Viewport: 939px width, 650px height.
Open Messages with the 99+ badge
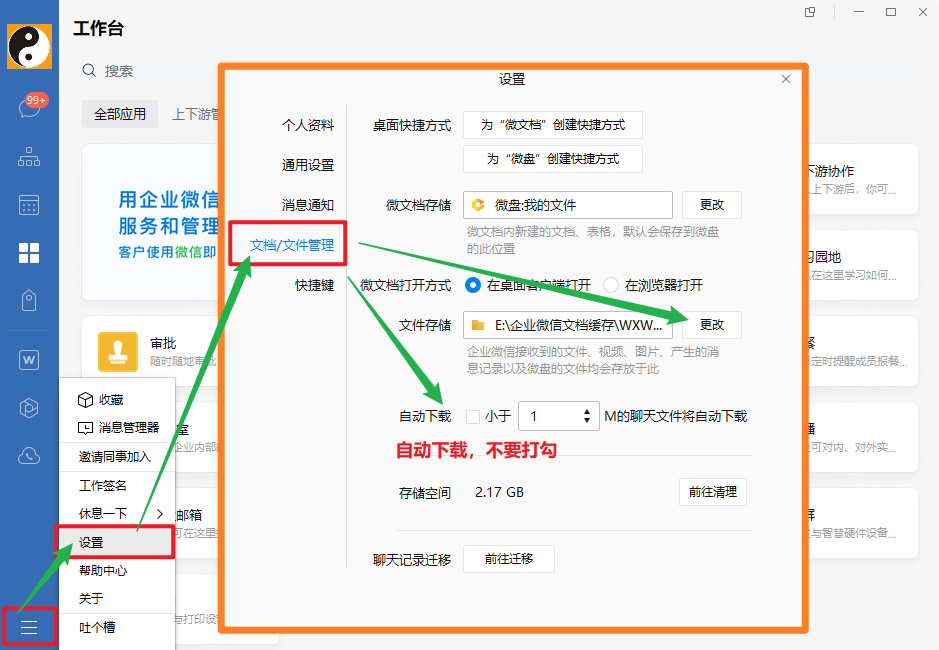point(30,108)
